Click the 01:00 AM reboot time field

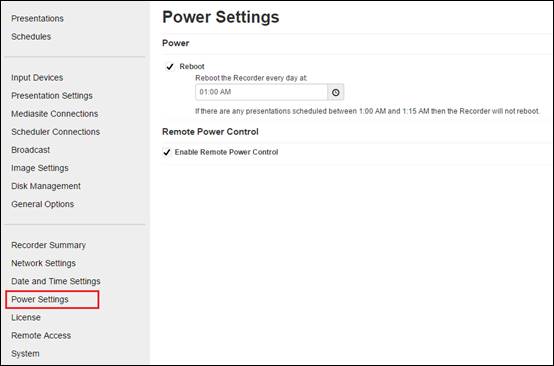[x=261, y=92]
